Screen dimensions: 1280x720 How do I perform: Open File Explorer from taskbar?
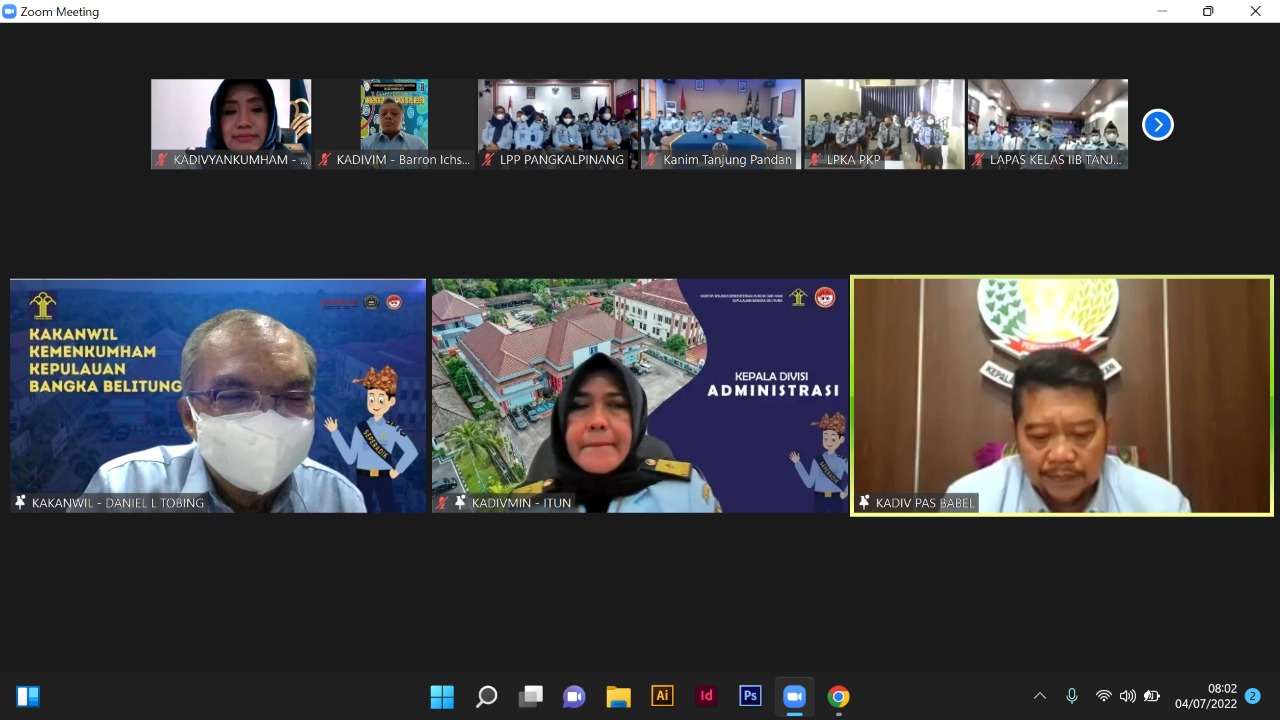[x=618, y=697]
